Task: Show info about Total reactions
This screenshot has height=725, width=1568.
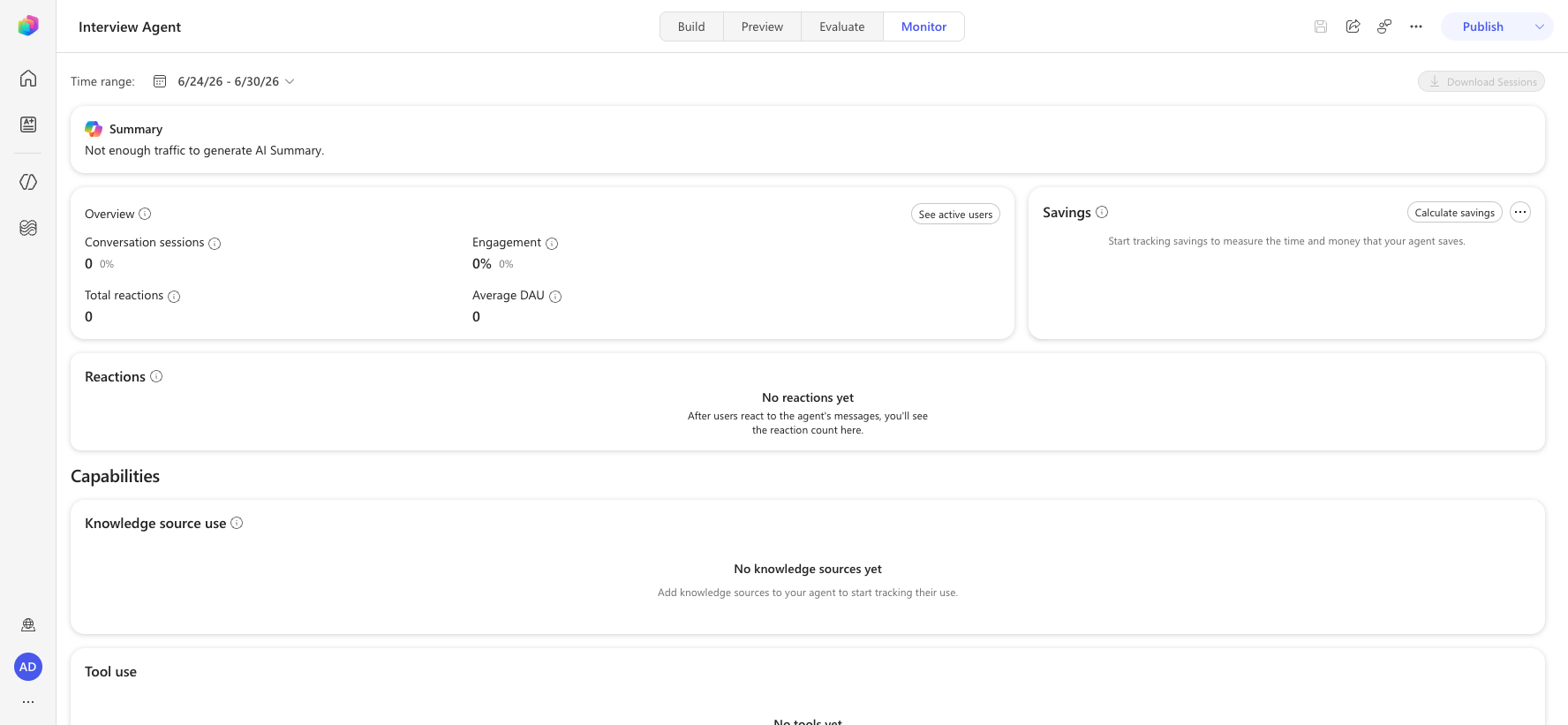Action: click(174, 297)
